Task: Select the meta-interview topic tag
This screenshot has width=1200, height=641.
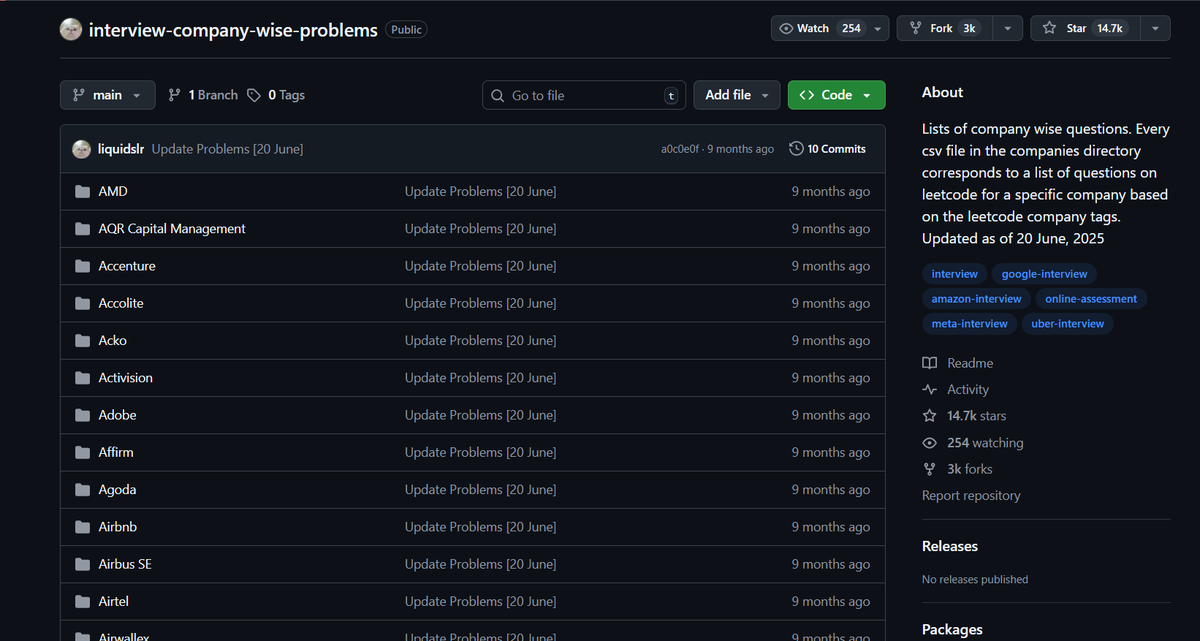Action: 970,324
